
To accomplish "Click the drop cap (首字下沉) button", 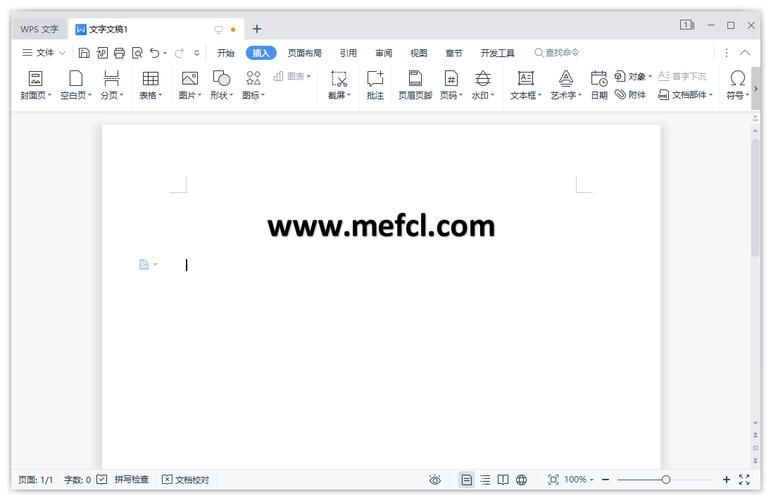I will click(x=682, y=76).
